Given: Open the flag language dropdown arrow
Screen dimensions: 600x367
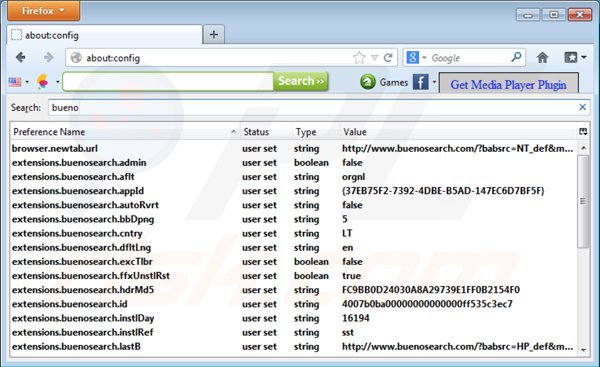Looking at the screenshot, I should coord(27,82).
